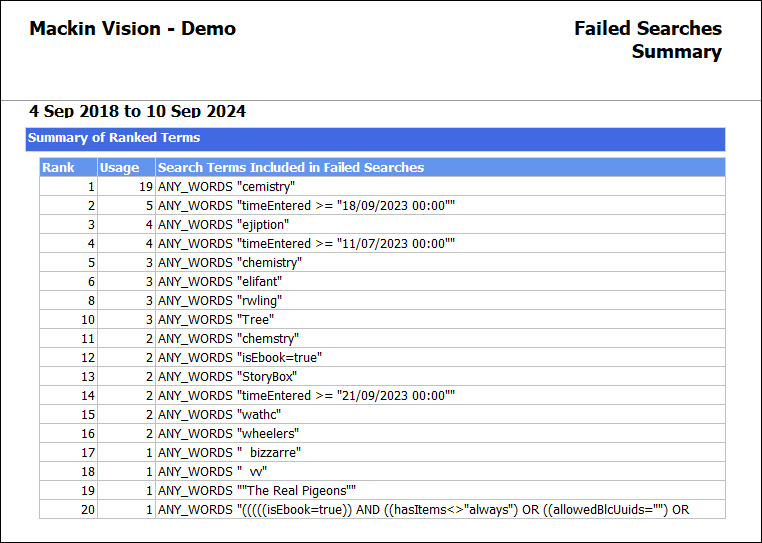Select the search term "StoryBox"
This screenshot has height=543, width=762.
coord(227,376)
